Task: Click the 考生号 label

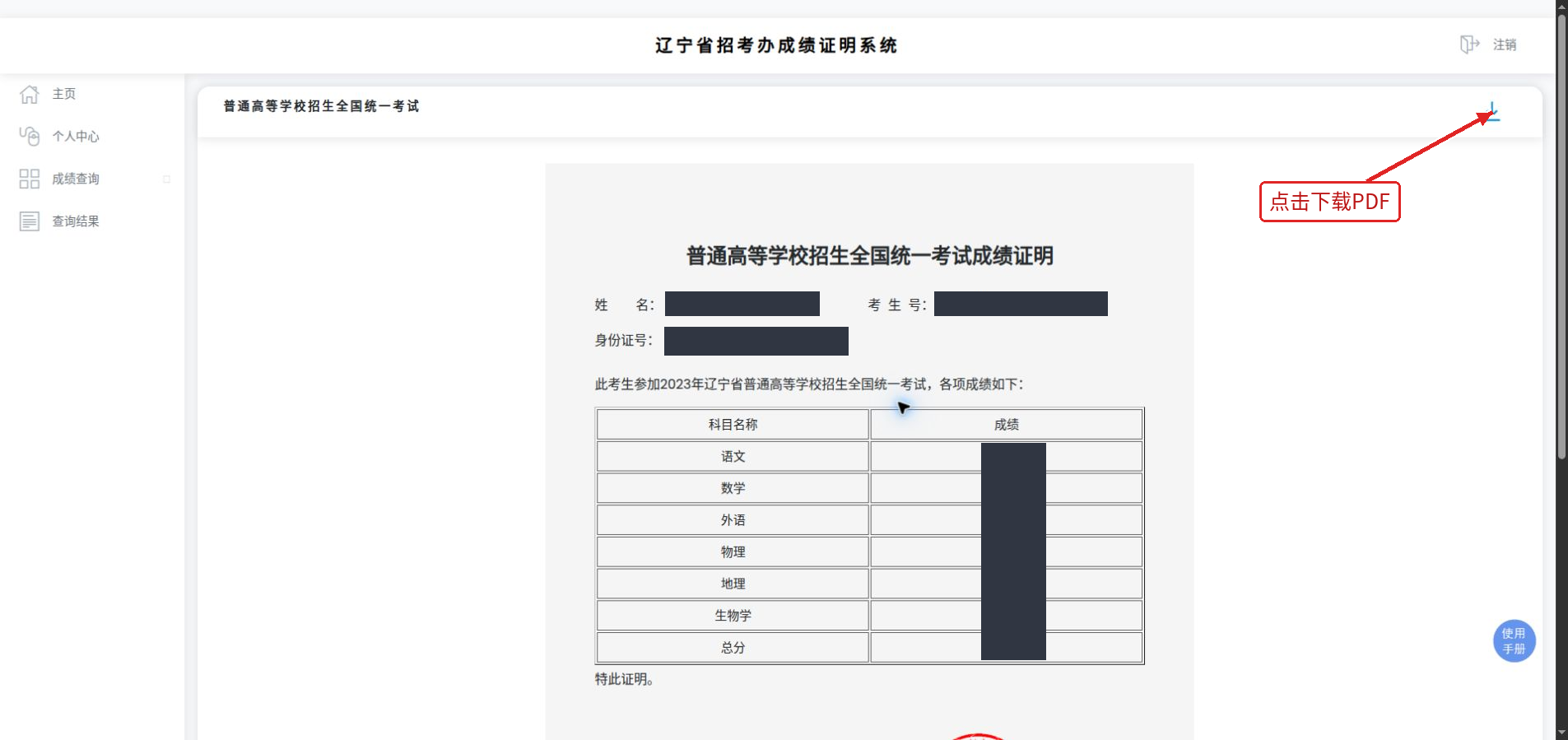Action: point(897,305)
